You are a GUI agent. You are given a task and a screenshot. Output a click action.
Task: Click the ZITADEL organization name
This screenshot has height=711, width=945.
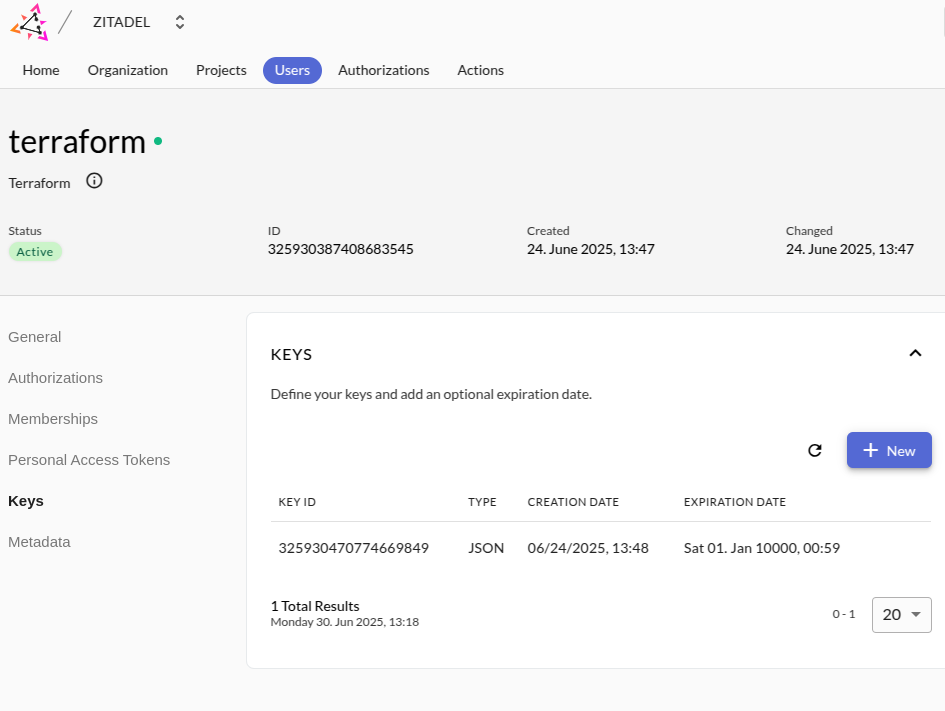(121, 22)
